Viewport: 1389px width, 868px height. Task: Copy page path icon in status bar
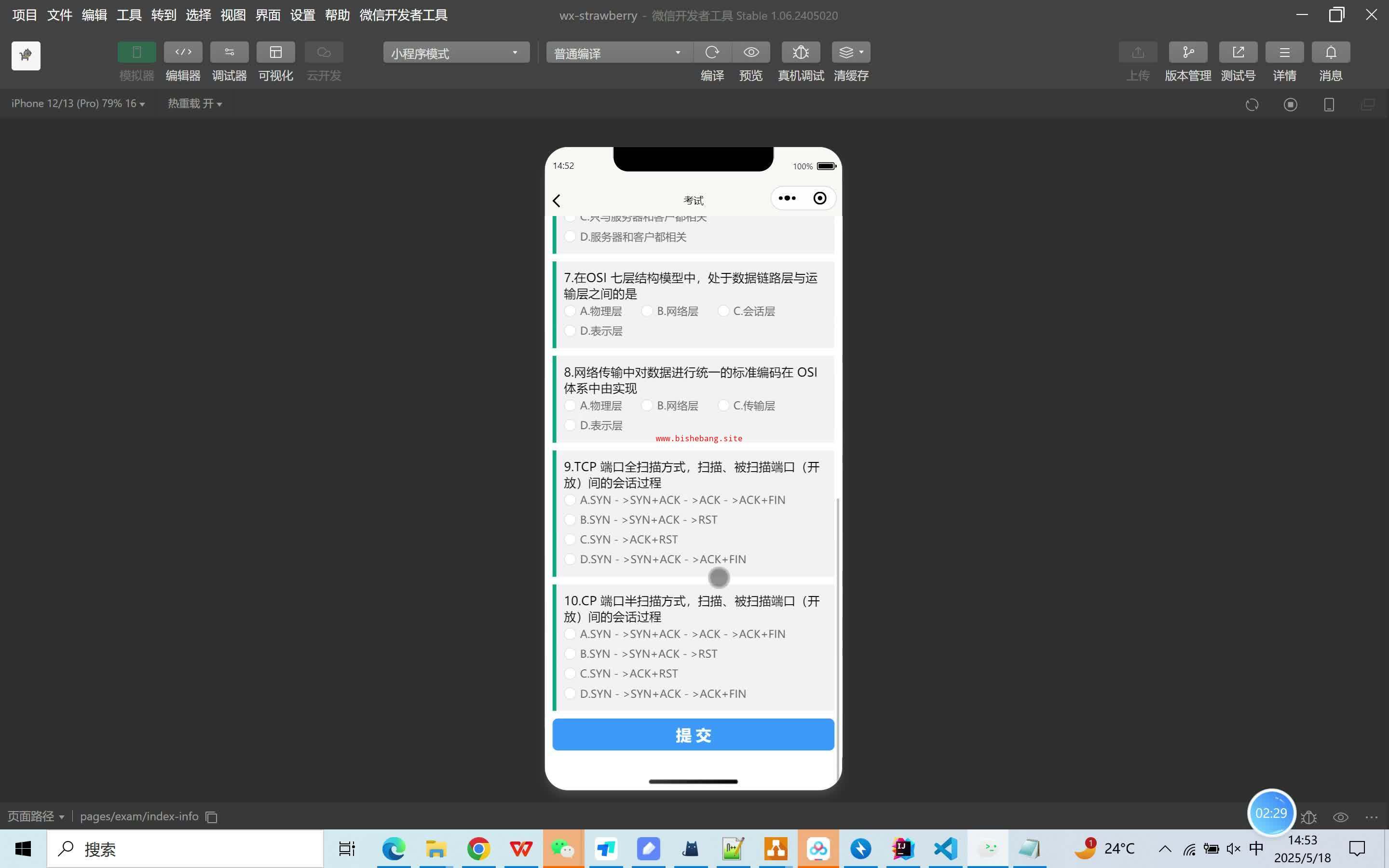point(211,817)
